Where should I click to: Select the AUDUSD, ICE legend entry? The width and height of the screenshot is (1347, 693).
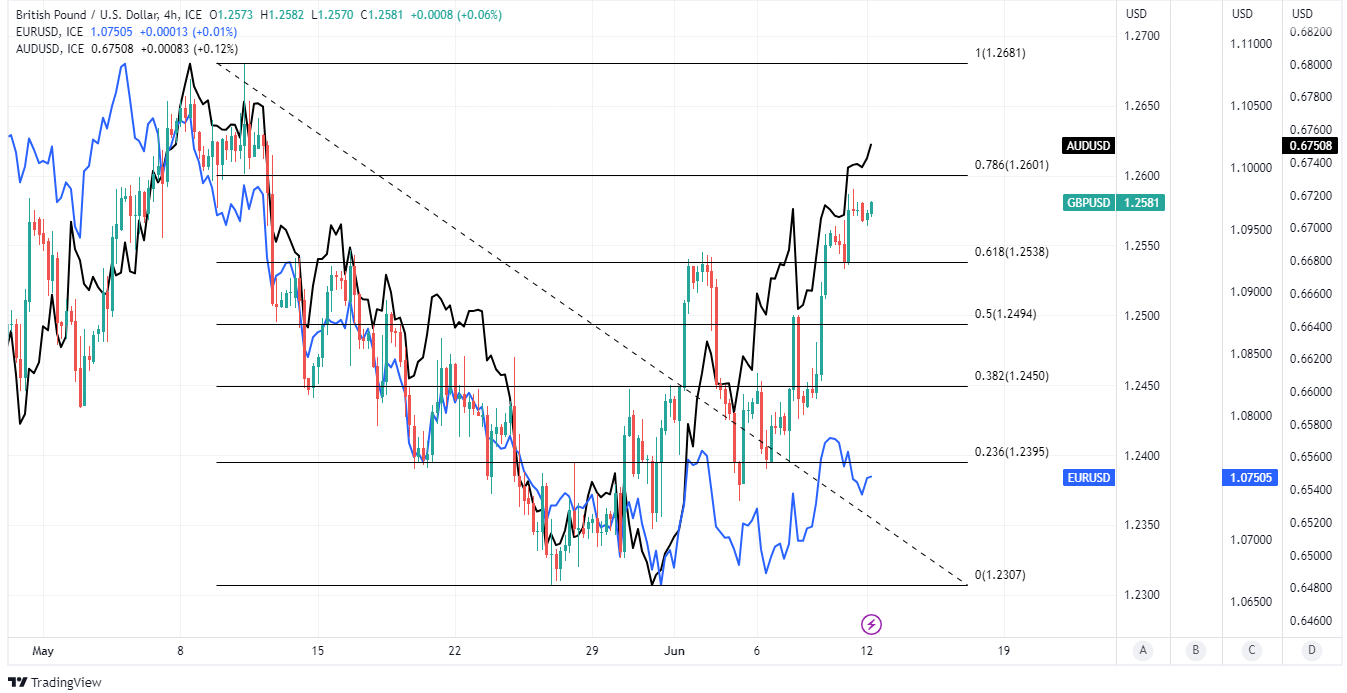click(x=48, y=47)
